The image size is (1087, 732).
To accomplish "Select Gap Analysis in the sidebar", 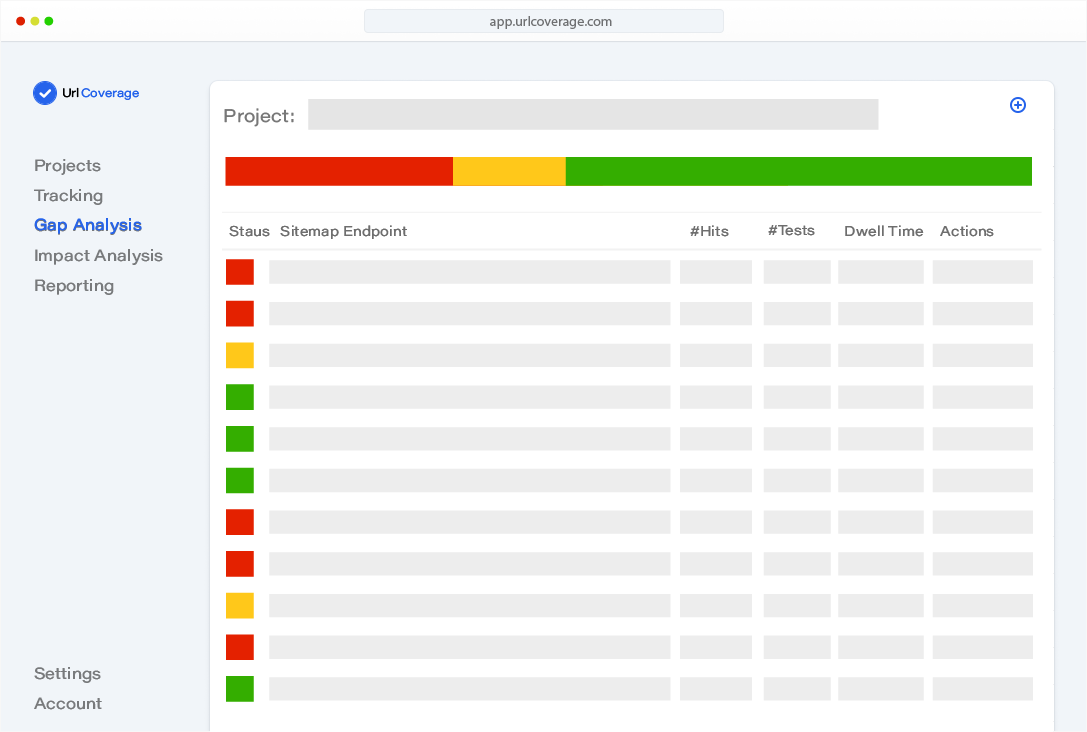I will [x=88, y=226].
